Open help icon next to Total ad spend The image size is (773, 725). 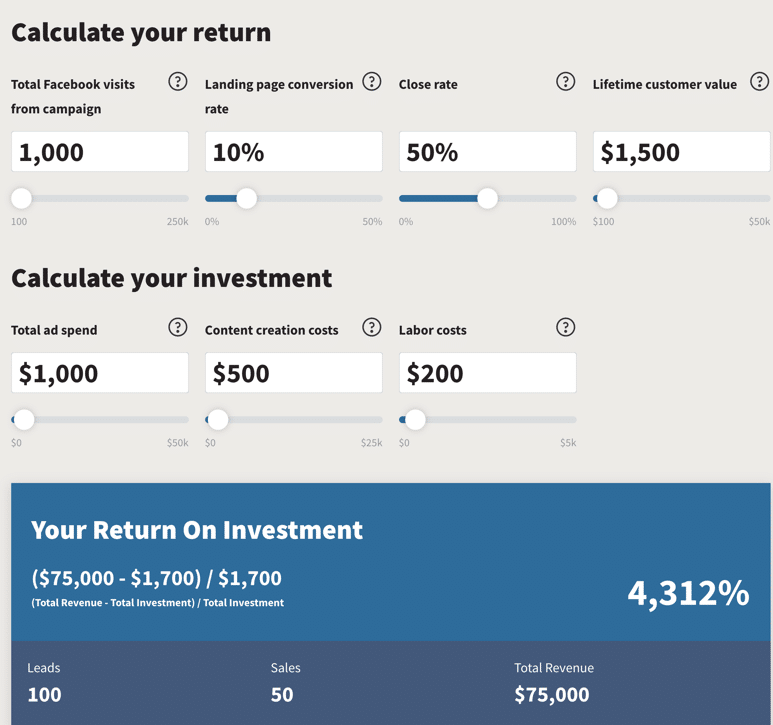[x=177, y=327]
